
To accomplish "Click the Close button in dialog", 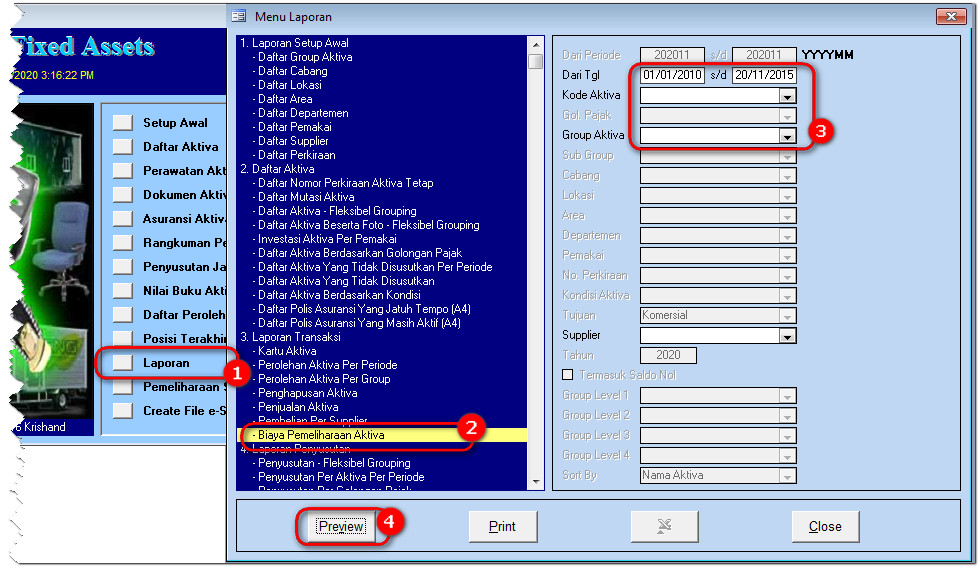I will [x=825, y=527].
